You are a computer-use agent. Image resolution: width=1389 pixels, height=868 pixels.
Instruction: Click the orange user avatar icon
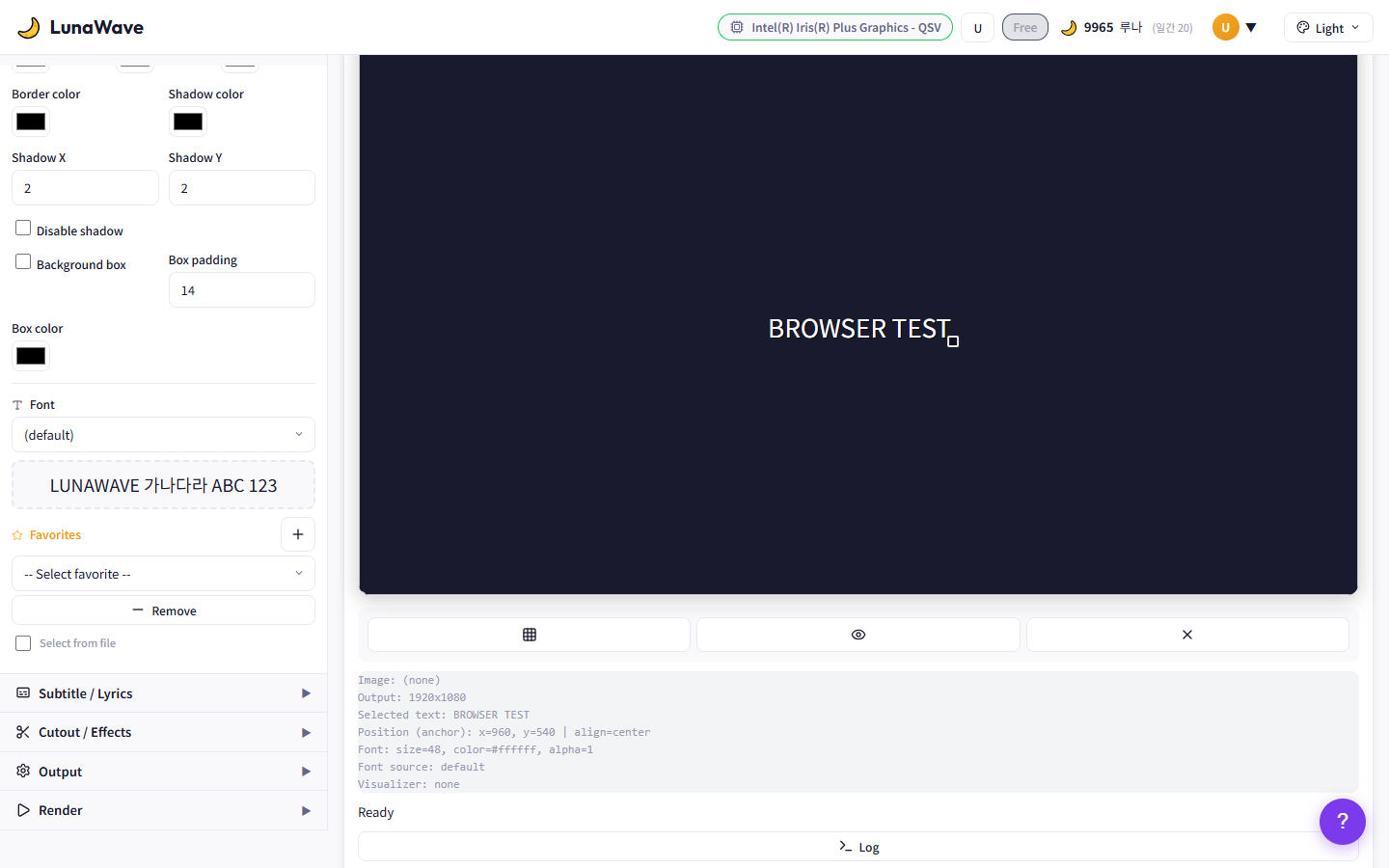[x=1225, y=27]
